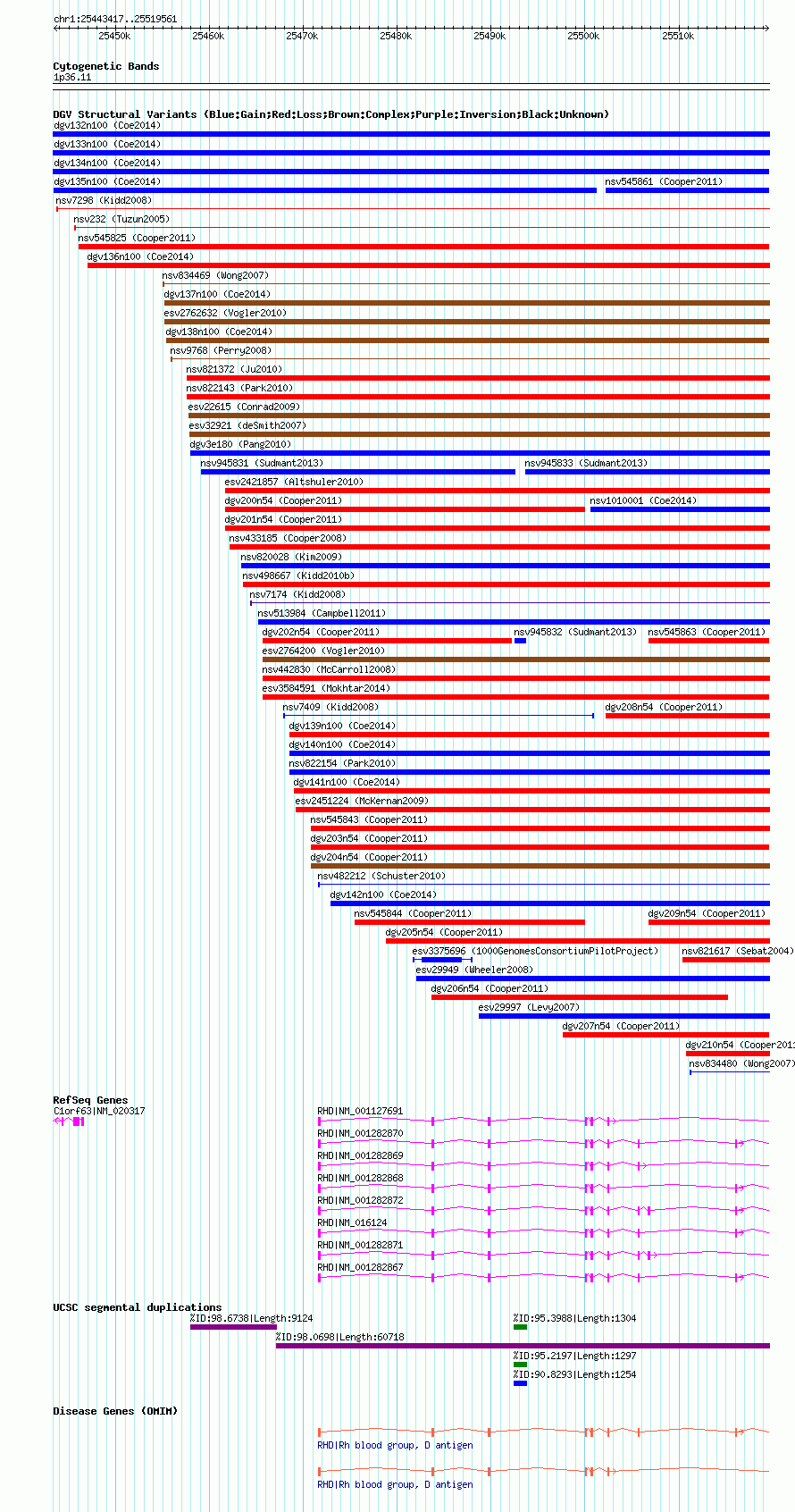Click the nsv945832 (Sudmant2013) label
The height and width of the screenshot is (1512, 795).
click(x=575, y=632)
